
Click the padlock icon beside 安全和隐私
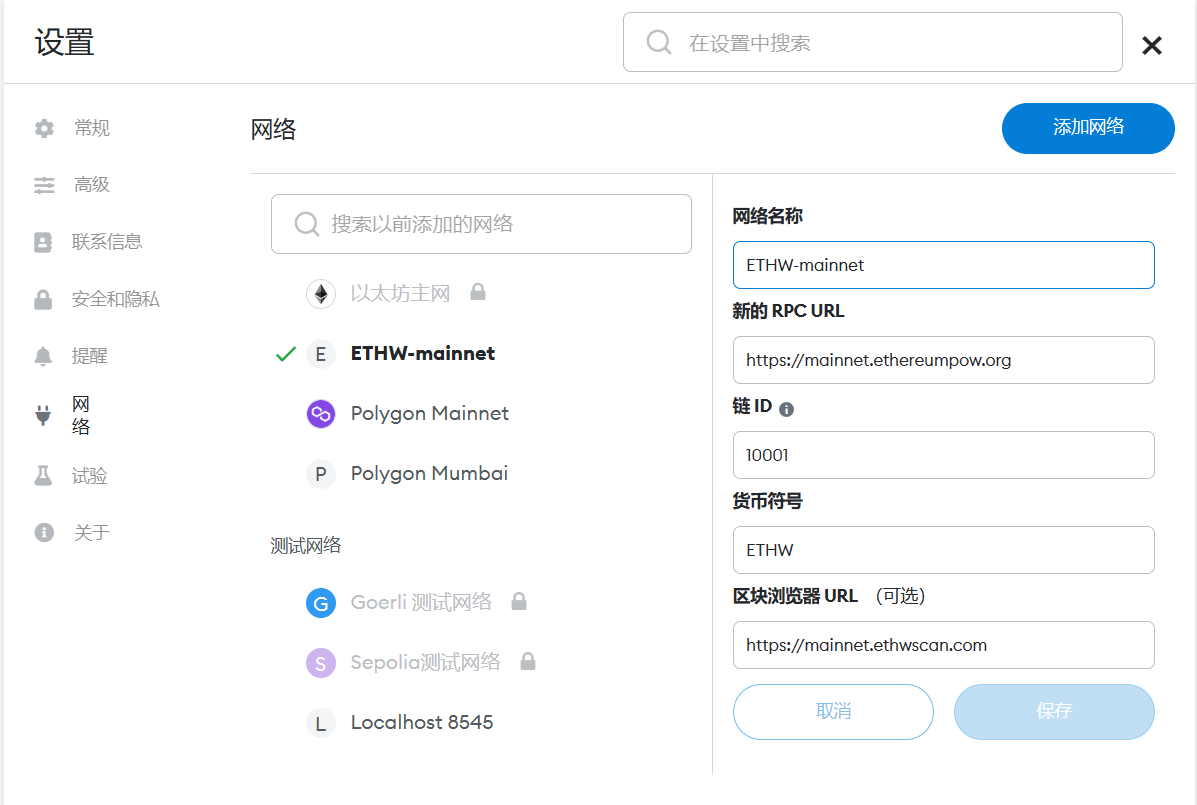click(x=44, y=299)
